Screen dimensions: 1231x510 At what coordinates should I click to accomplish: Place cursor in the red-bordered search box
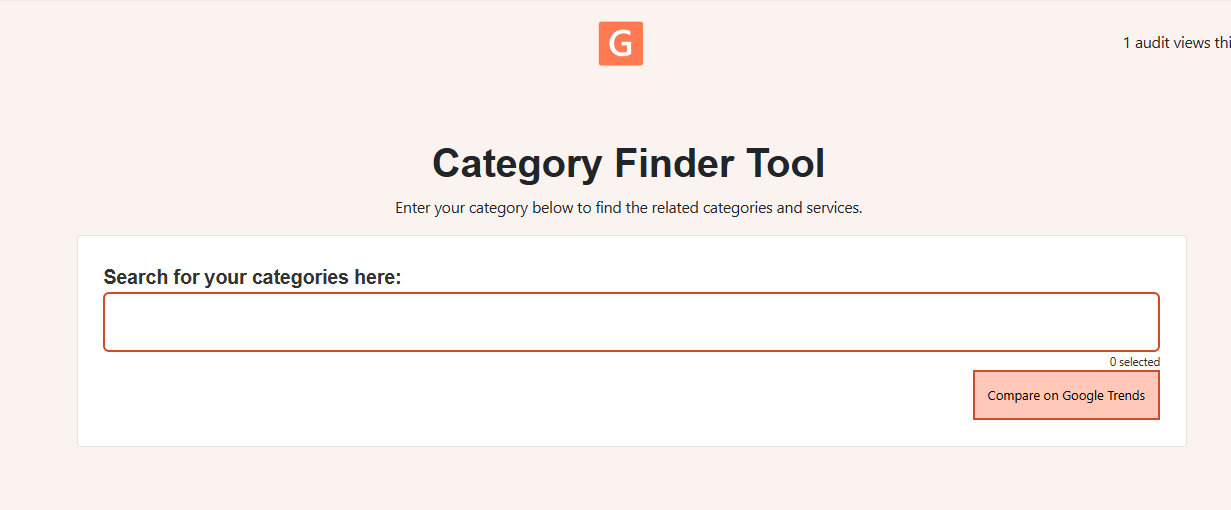coord(631,322)
